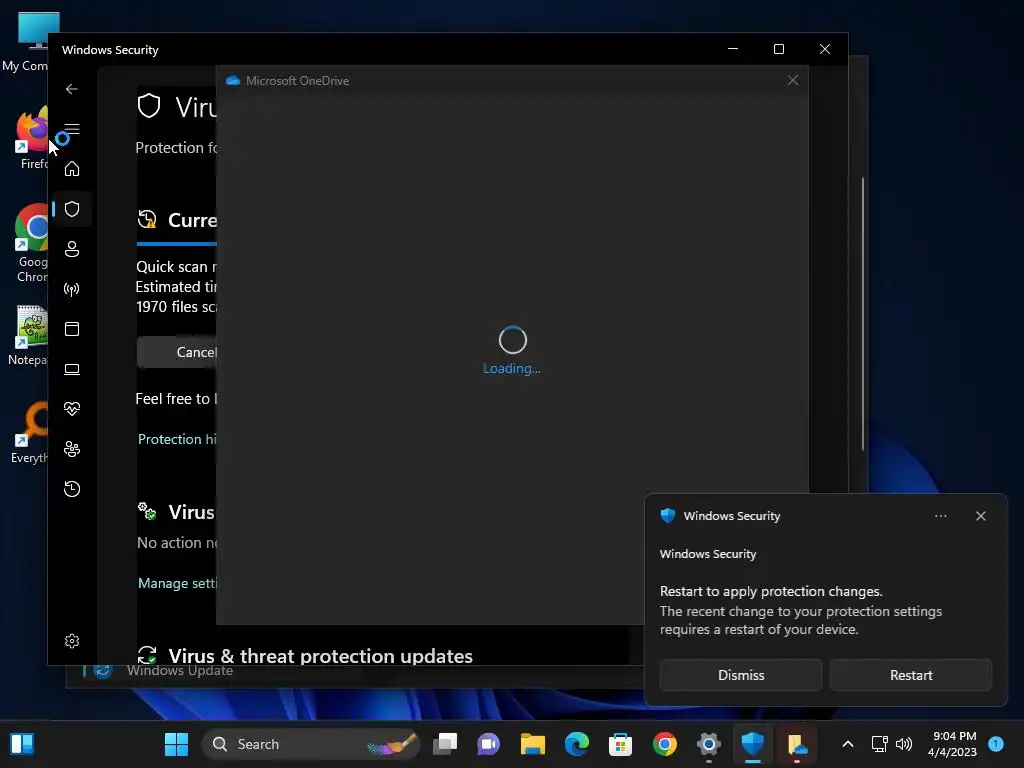Dismiss the Windows Security notification
Viewport: 1024px width, 768px height.
coord(741,675)
